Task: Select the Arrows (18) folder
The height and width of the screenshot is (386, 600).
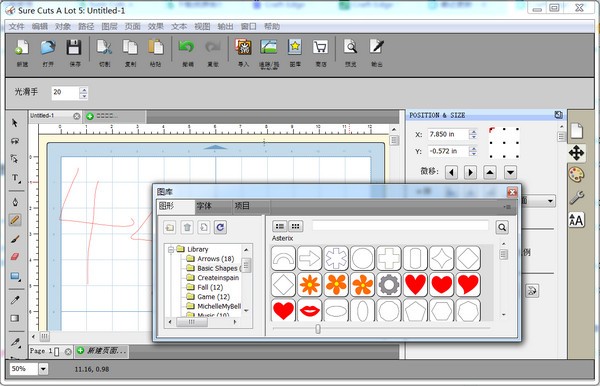Action: tap(210, 259)
